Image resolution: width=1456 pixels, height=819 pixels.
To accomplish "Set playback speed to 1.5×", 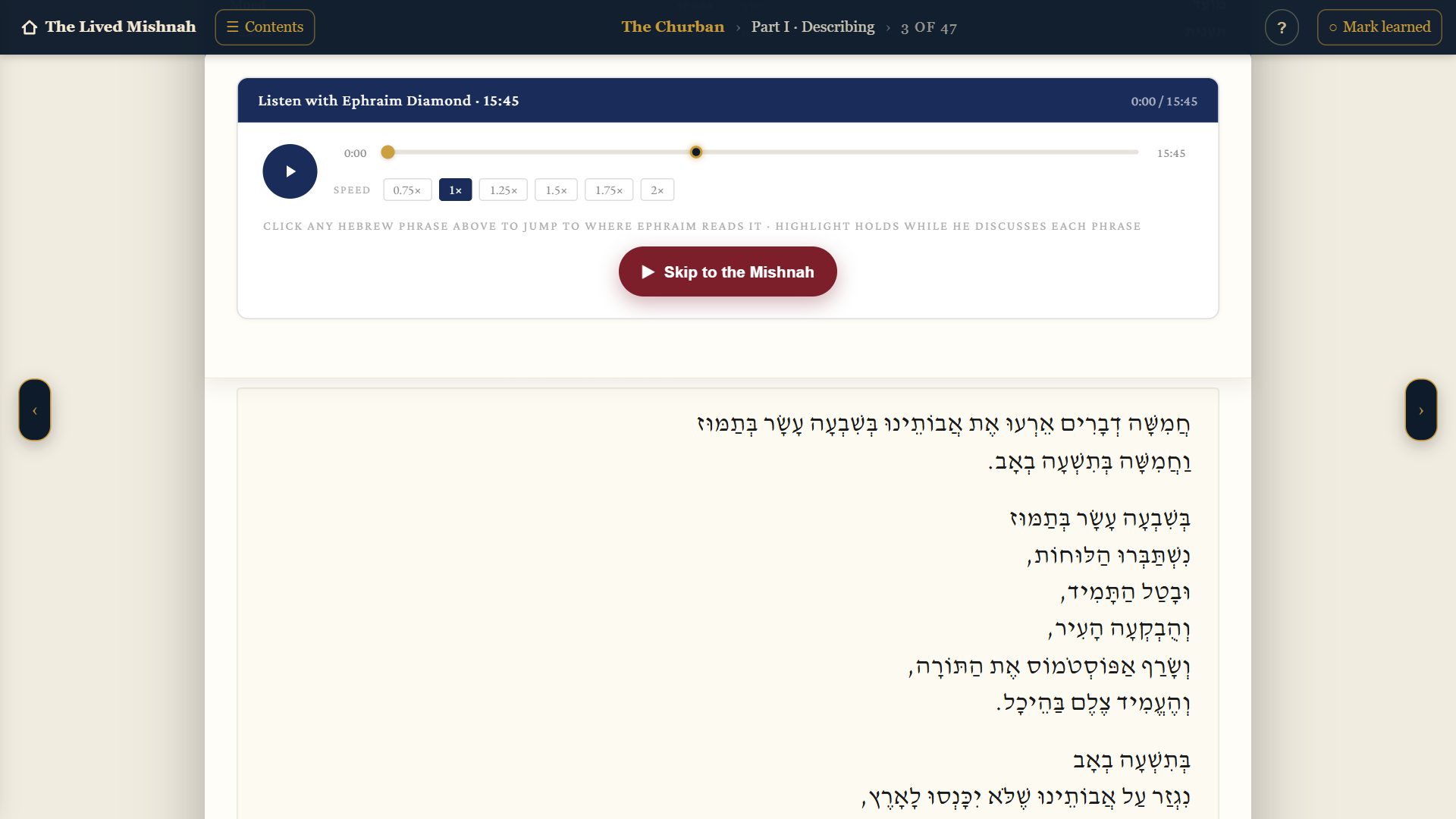I will tap(556, 190).
